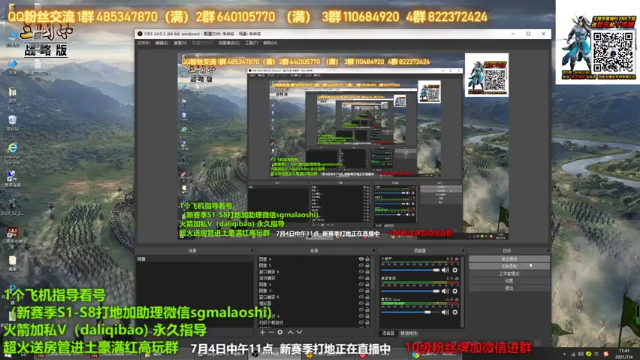Select the Recycle Bin desktop icon
The width and height of the screenshot is (640, 360).
pos(12,122)
